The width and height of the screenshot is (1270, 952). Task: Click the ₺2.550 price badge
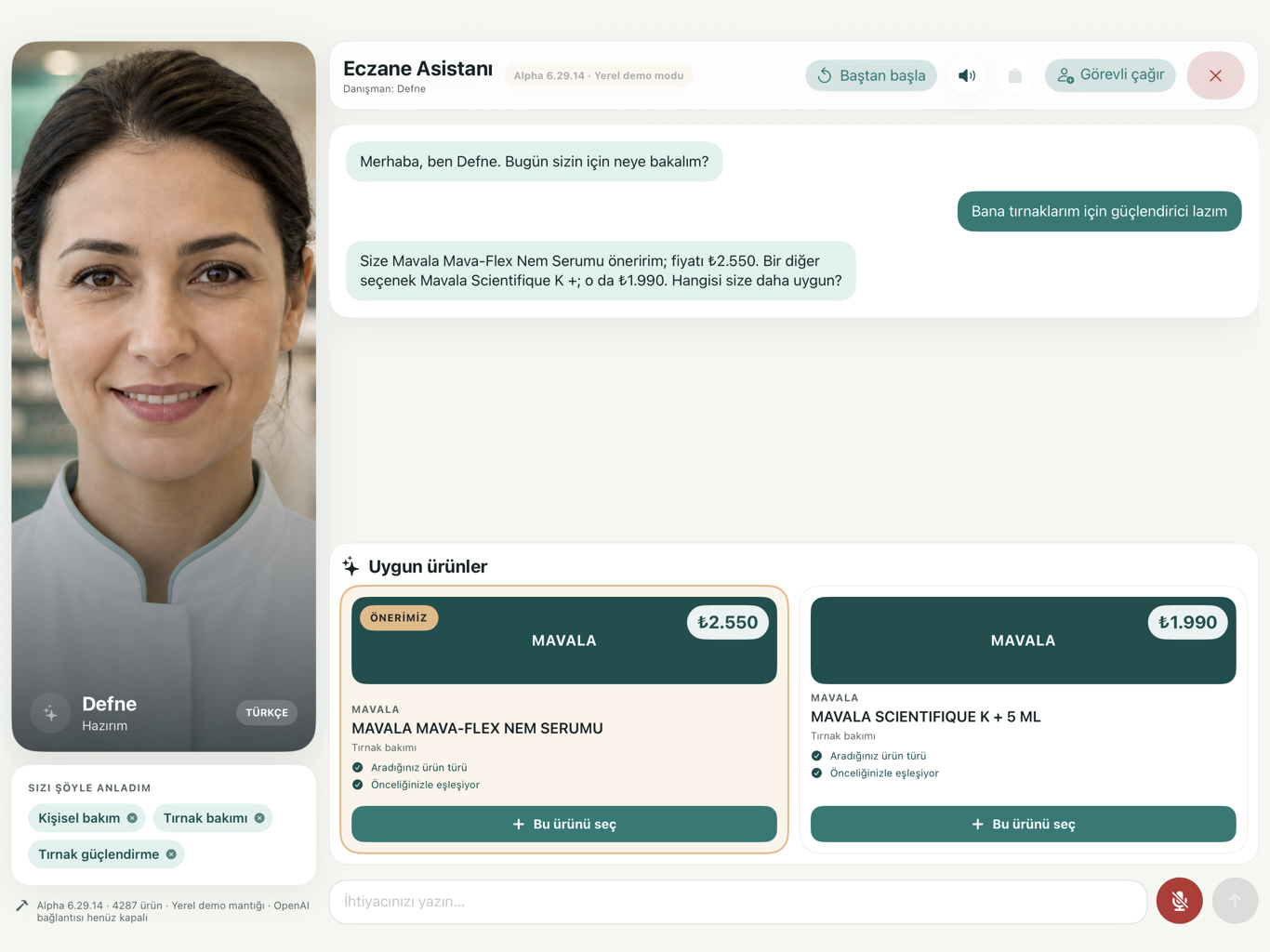tap(728, 622)
